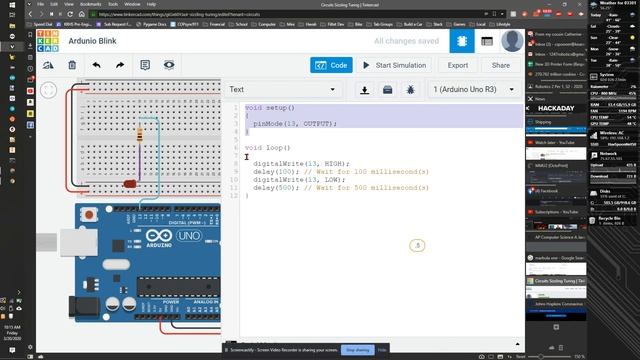
Task: Open the browser File menu
Action: (40, 4)
